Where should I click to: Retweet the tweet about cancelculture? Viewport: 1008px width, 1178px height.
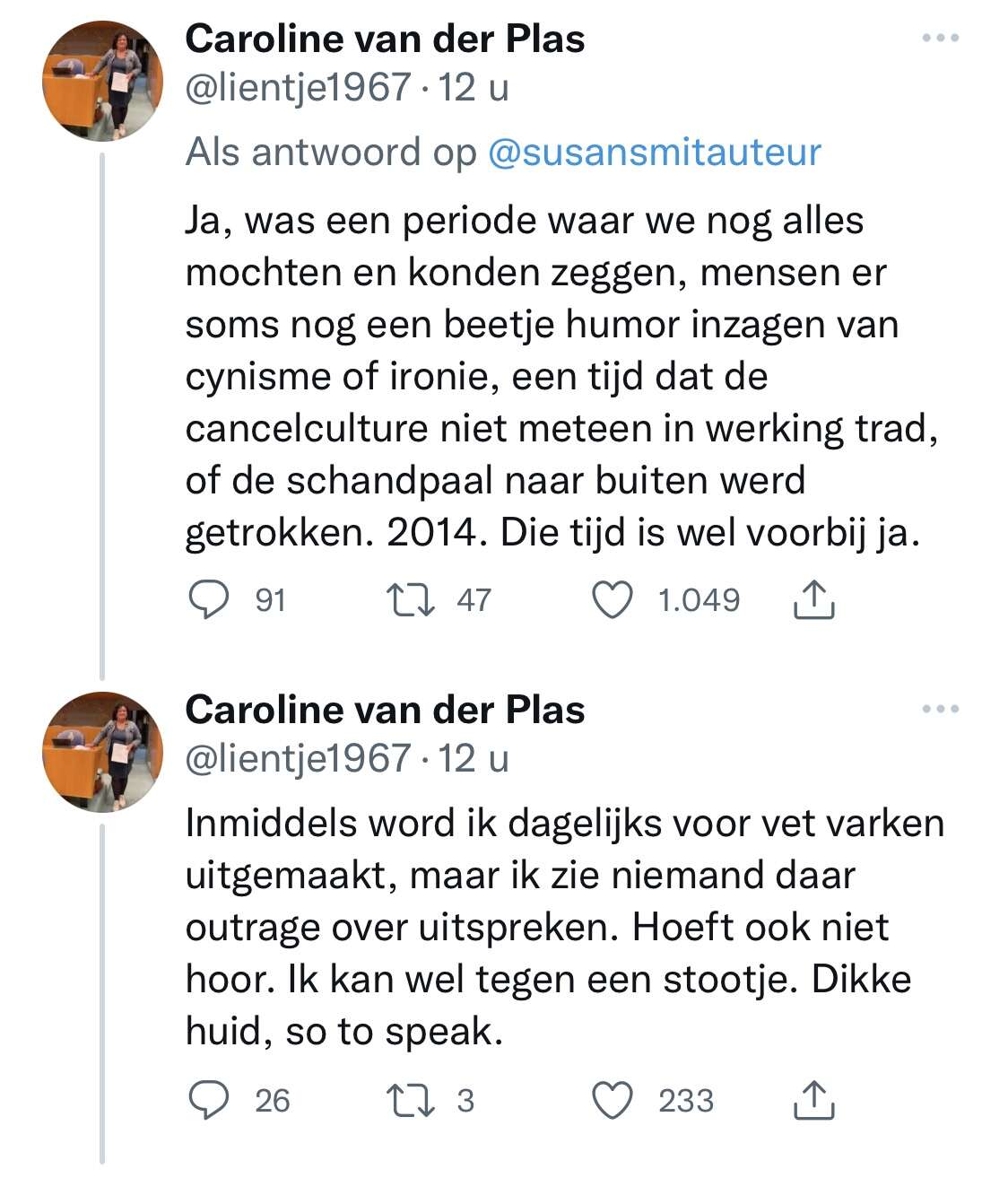pyautogui.click(x=410, y=599)
